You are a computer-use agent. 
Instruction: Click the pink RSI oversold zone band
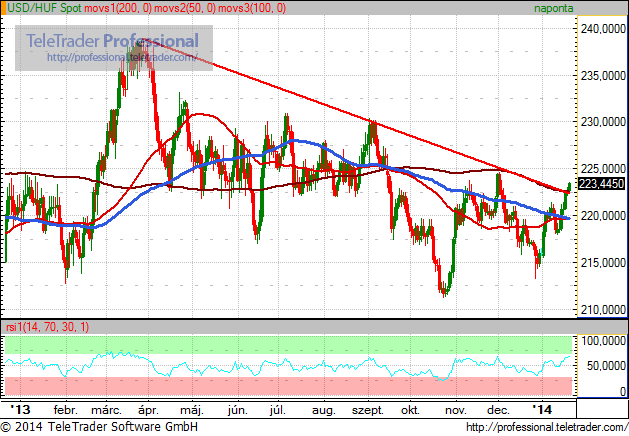click(288, 386)
